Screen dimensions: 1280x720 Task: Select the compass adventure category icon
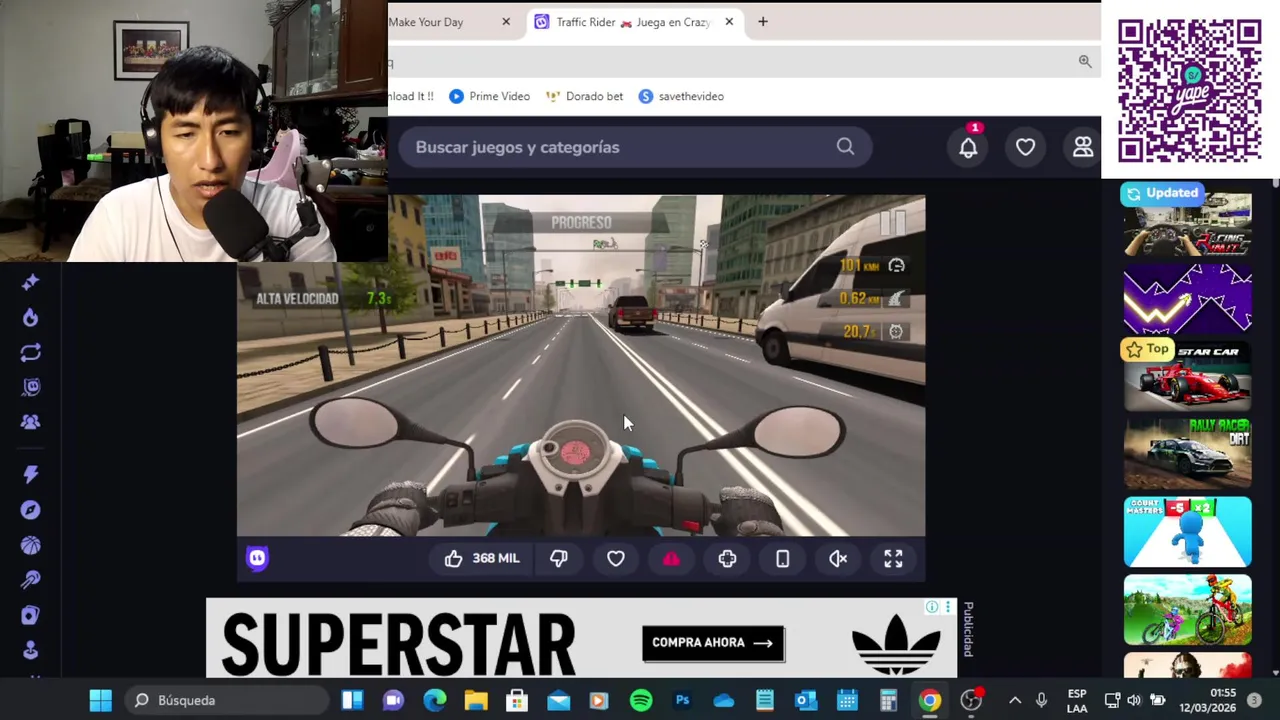coord(30,510)
